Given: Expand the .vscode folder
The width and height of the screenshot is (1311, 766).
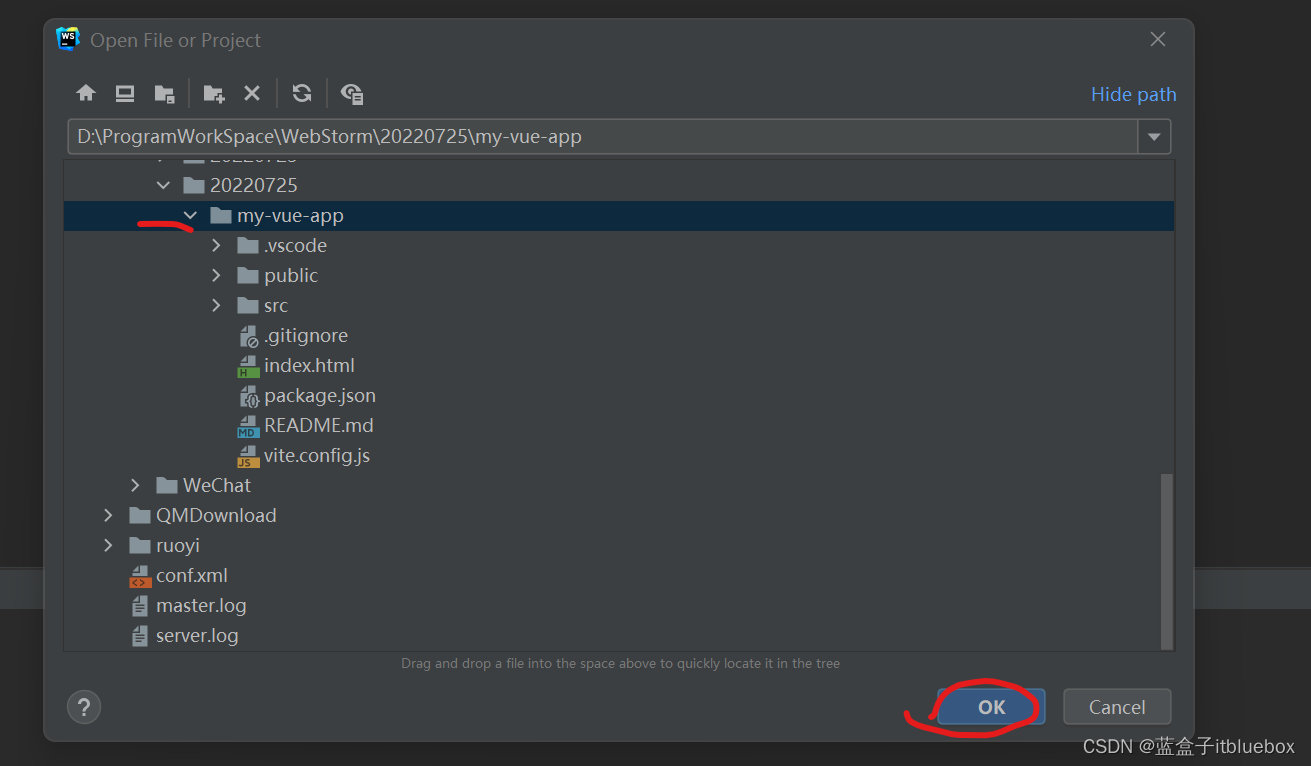Looking at the screenshot, I should pos(217,245).
